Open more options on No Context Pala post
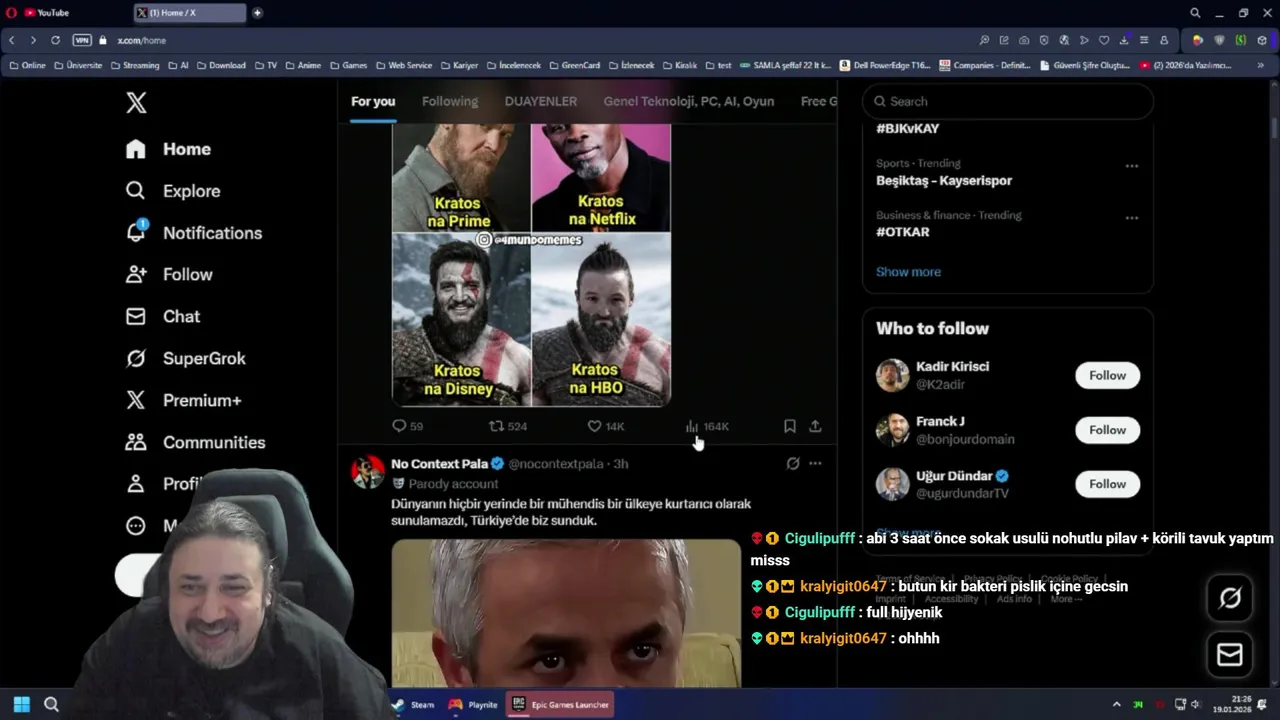The width and height of the screenshot is (1280, 720). click(x=815, y=463)
